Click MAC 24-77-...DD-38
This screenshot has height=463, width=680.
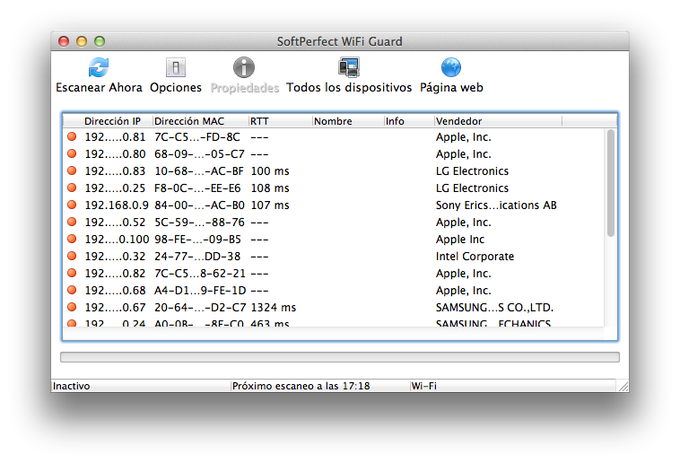coord(198,256)
